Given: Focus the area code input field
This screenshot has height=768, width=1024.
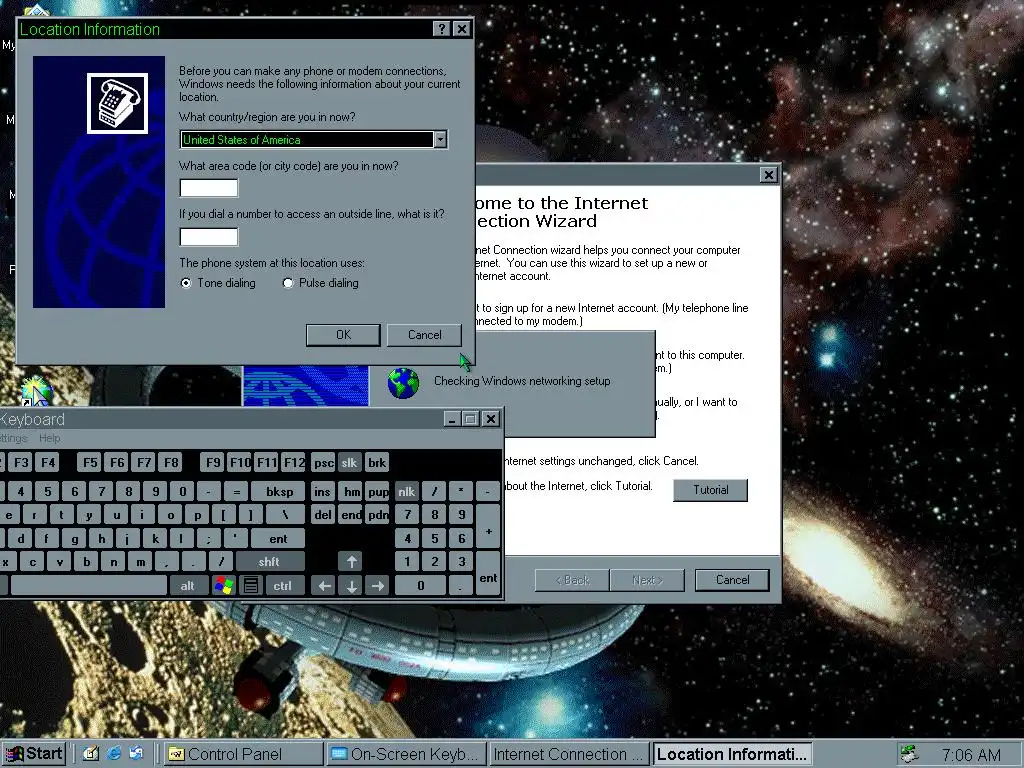Looking at the screenshot, I should [x=209, y=188].
